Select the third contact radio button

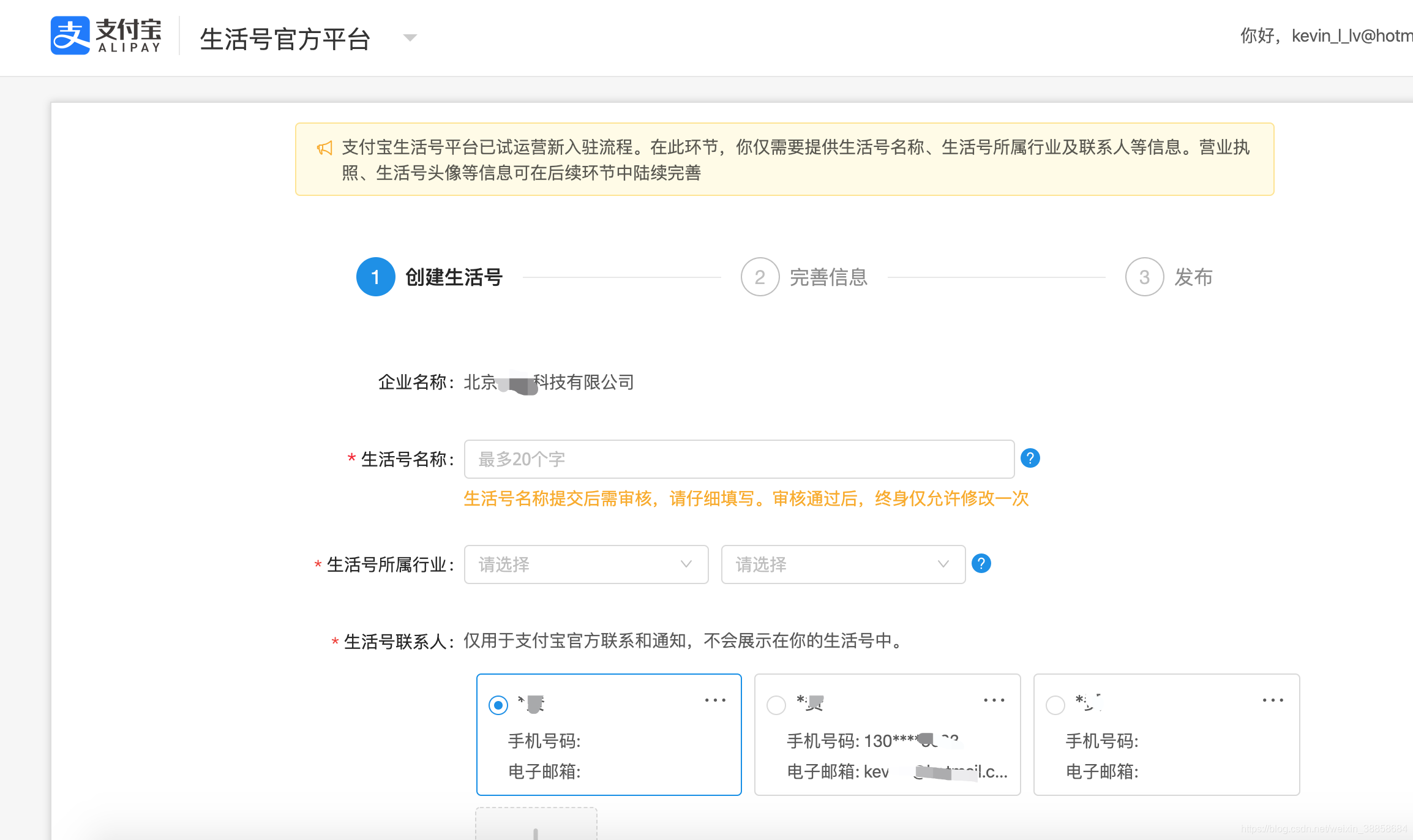click(1055, 705)
